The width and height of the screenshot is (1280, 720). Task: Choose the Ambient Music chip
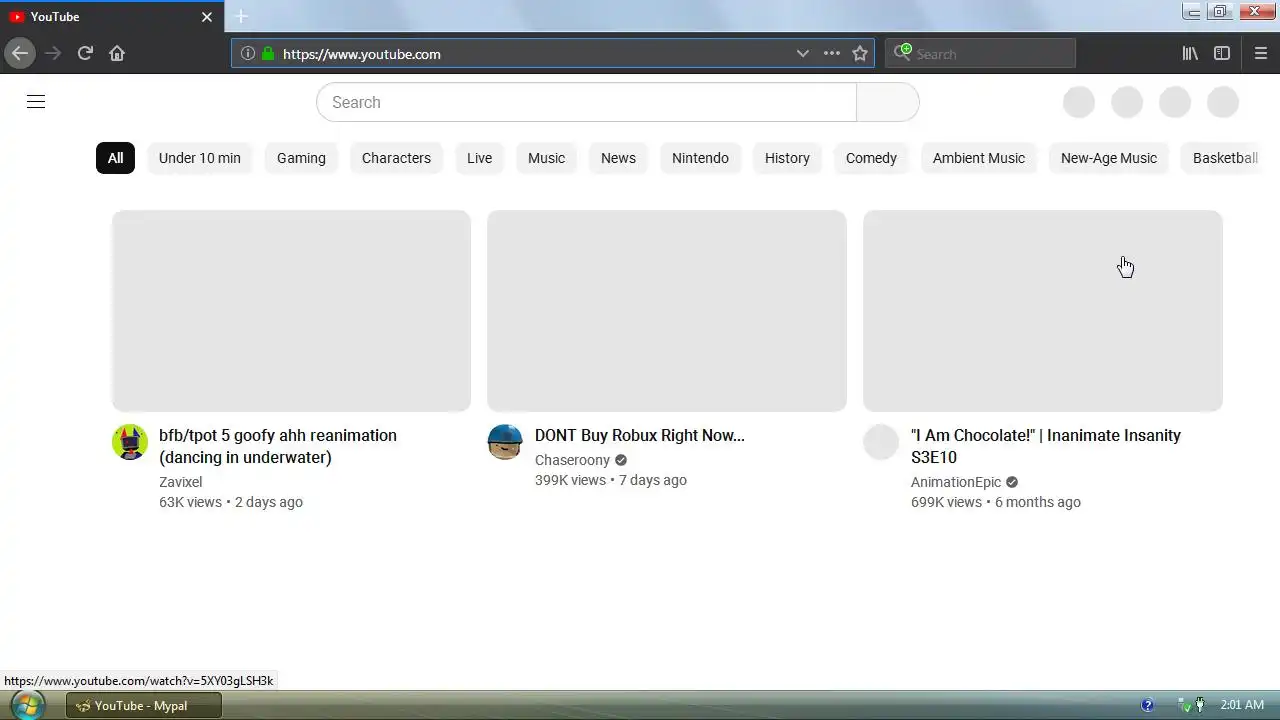coord(979,158)
